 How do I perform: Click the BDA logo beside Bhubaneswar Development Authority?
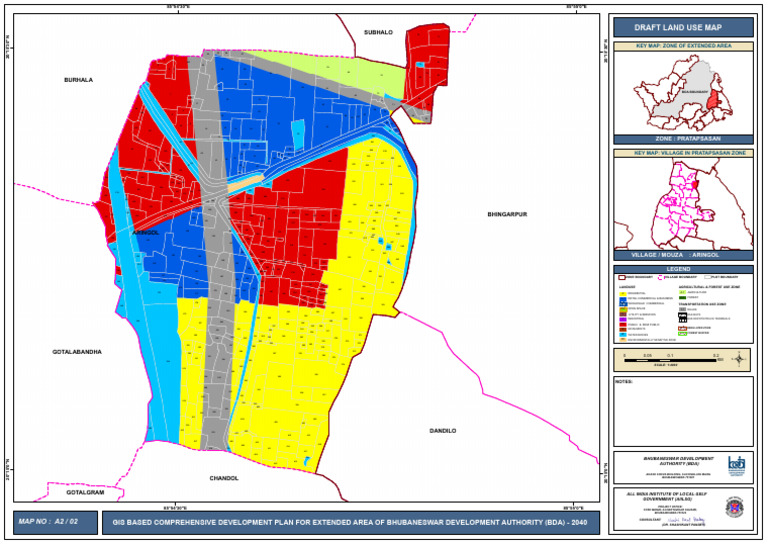[736, 466]
